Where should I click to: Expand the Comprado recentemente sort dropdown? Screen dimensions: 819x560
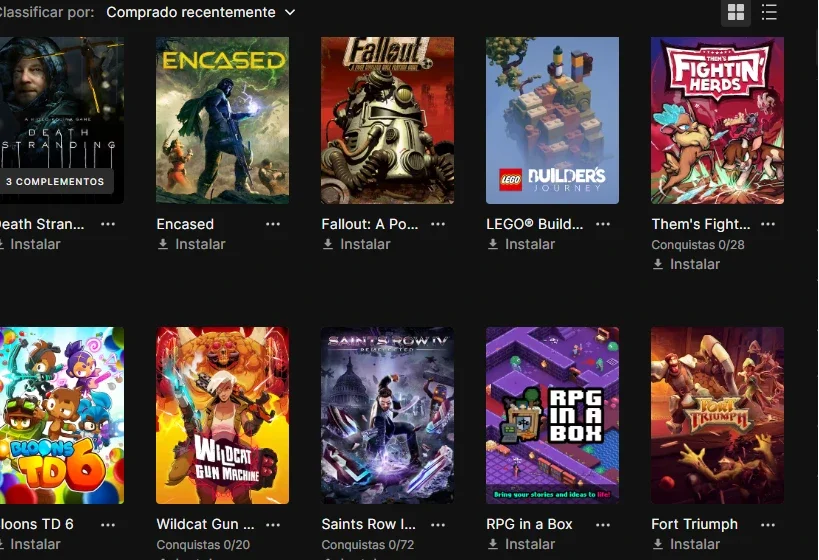click(201, 12)
